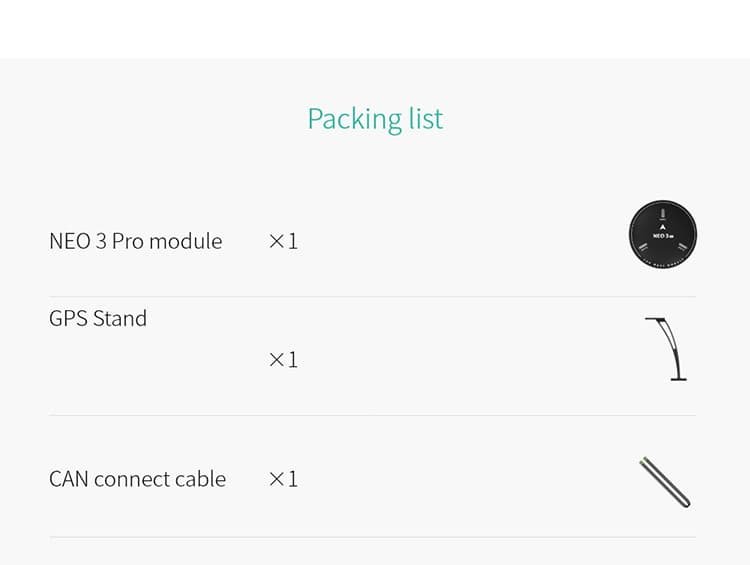Click the white banner above the packing list
This screenshot has width=750, height=565.
375,29
